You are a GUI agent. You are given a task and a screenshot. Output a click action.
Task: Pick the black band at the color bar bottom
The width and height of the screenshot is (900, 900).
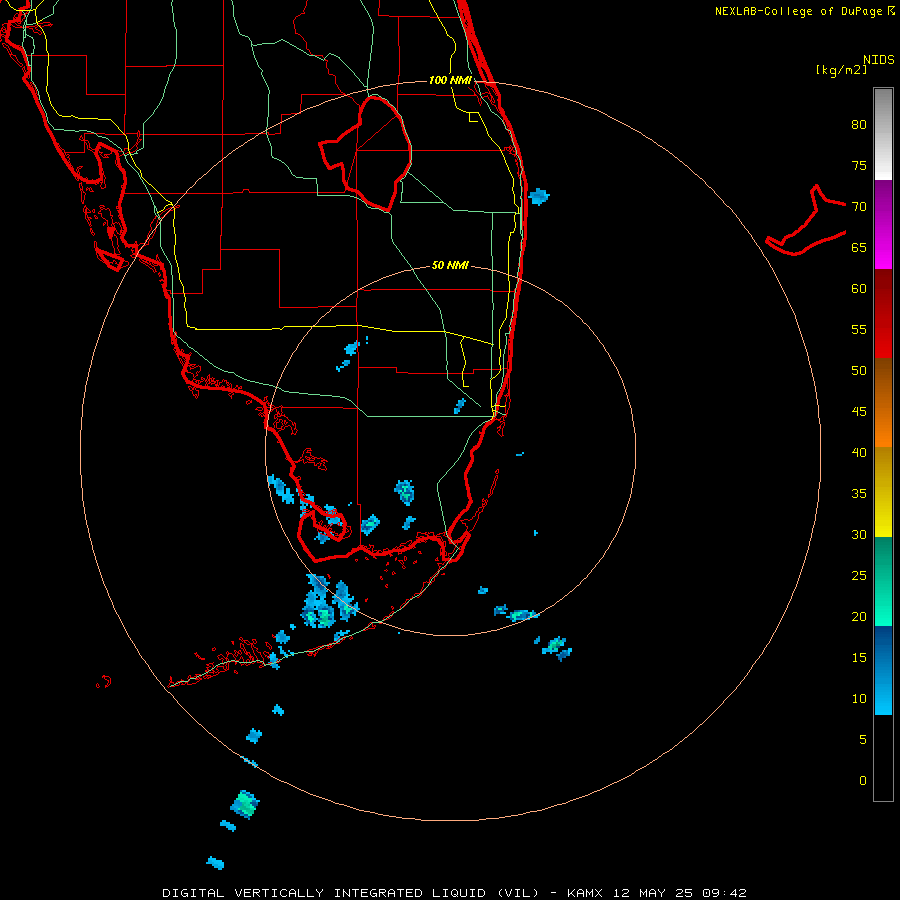(x=883, y=758)
